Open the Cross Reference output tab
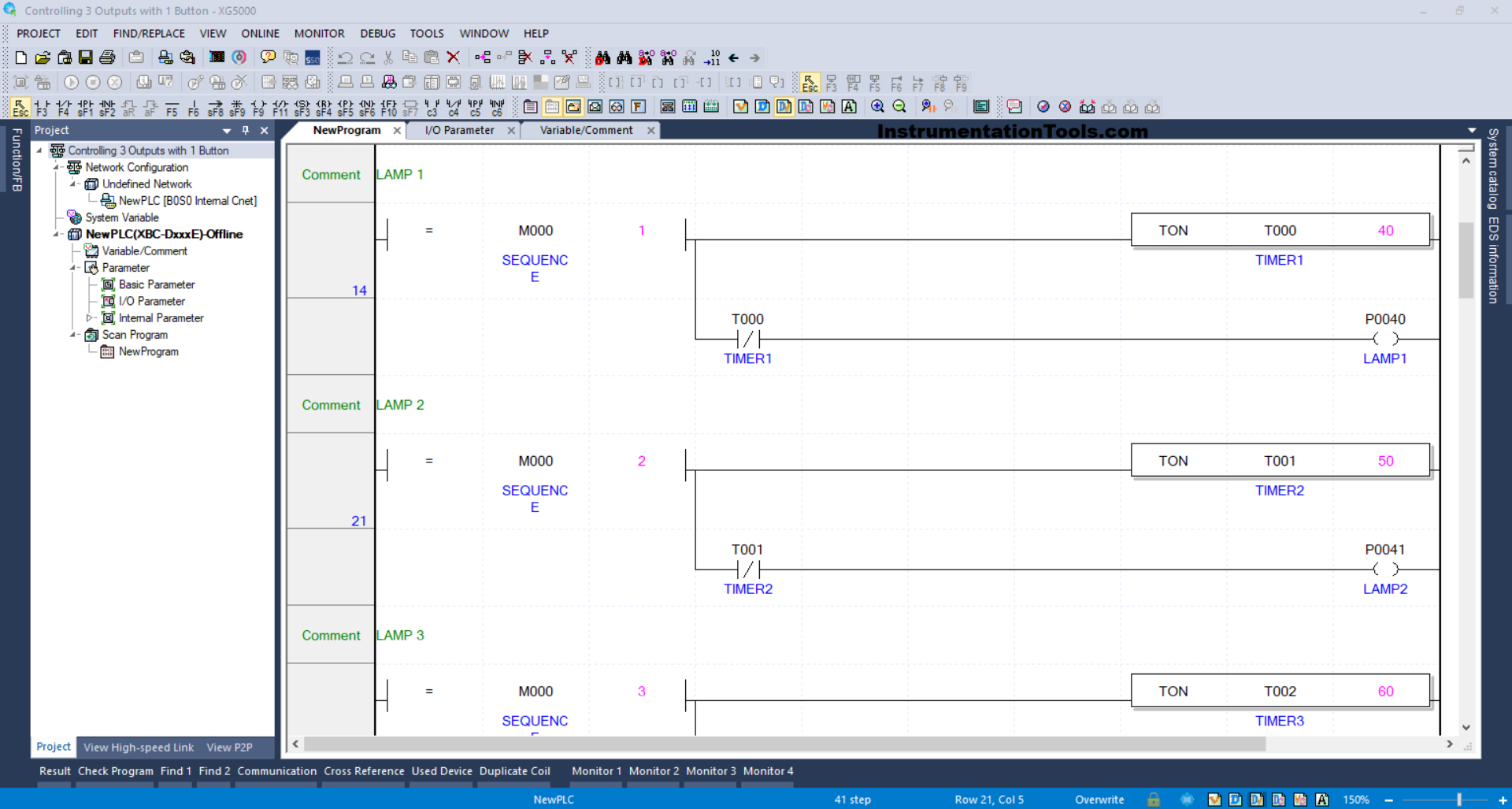 pos(364,771)
